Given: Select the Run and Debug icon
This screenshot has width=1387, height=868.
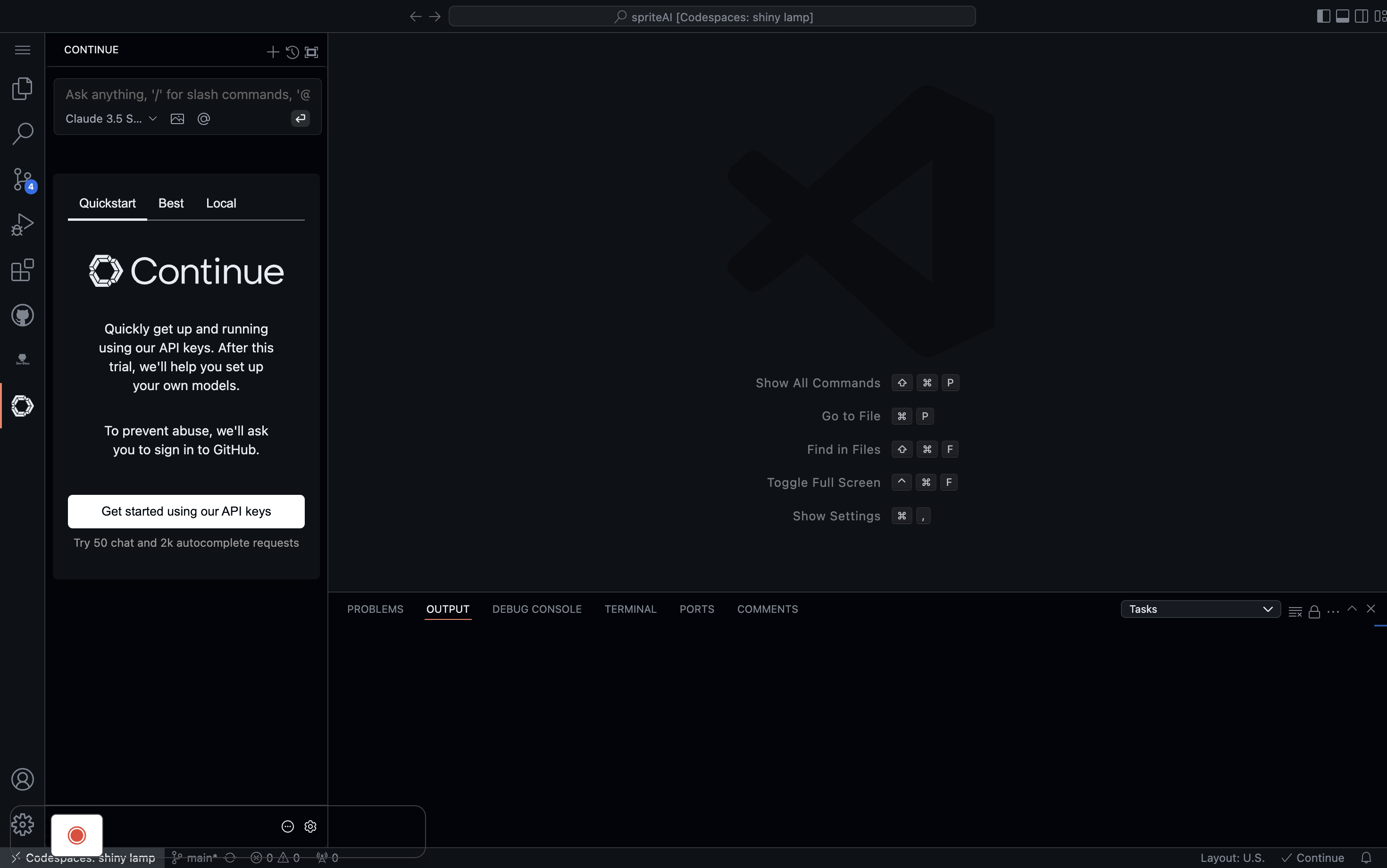Looking at the screenshot, I should pyautogui.click(x=22, y=224).
